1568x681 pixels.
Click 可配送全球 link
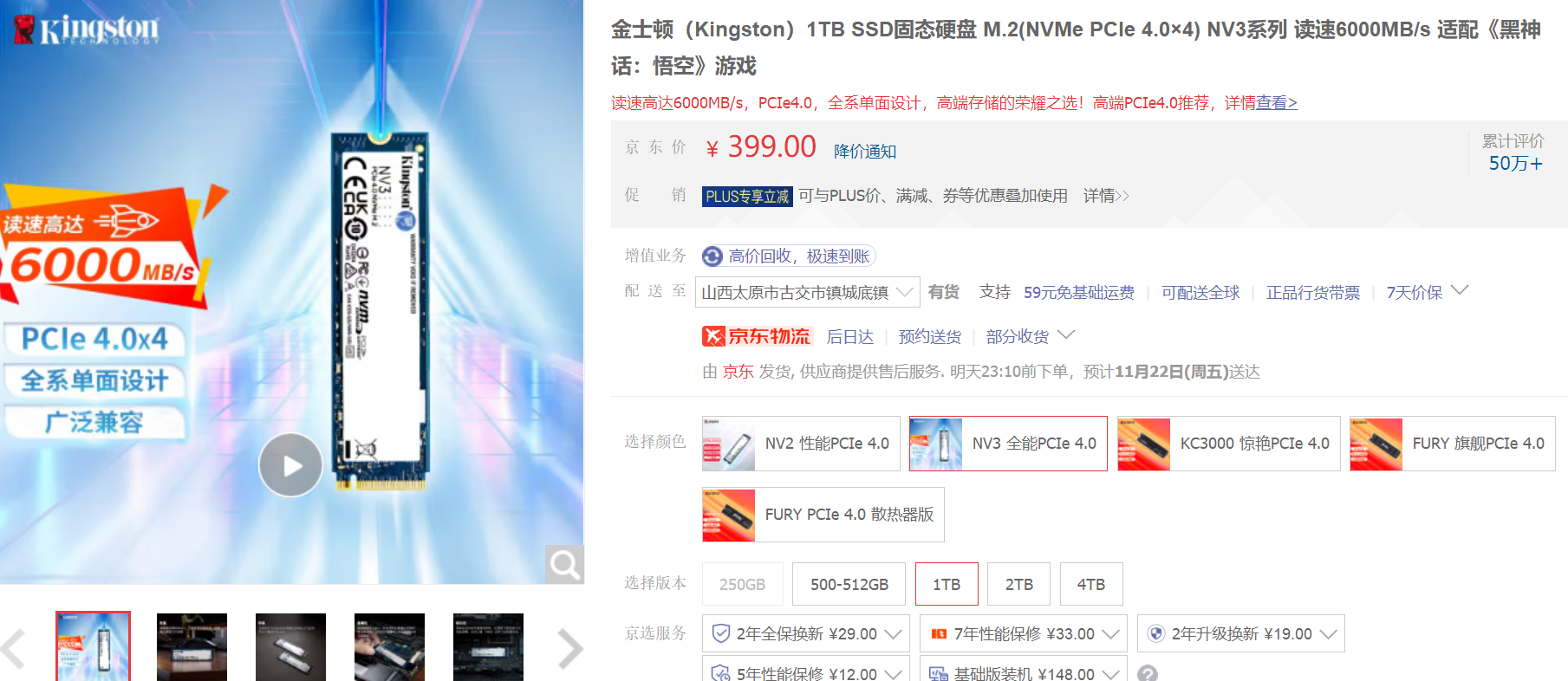[1200, 293]
